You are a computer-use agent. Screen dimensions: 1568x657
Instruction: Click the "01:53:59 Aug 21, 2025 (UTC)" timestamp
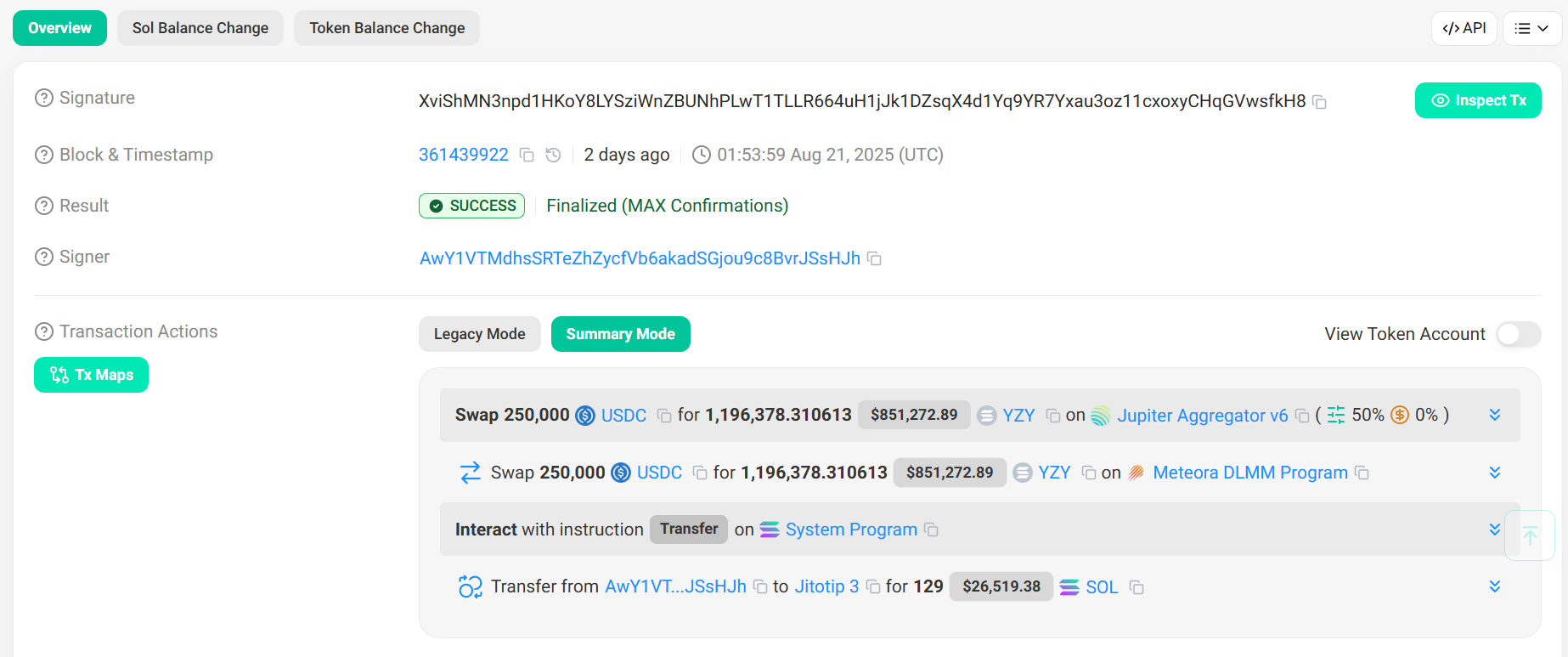click(x=830, y=155)
